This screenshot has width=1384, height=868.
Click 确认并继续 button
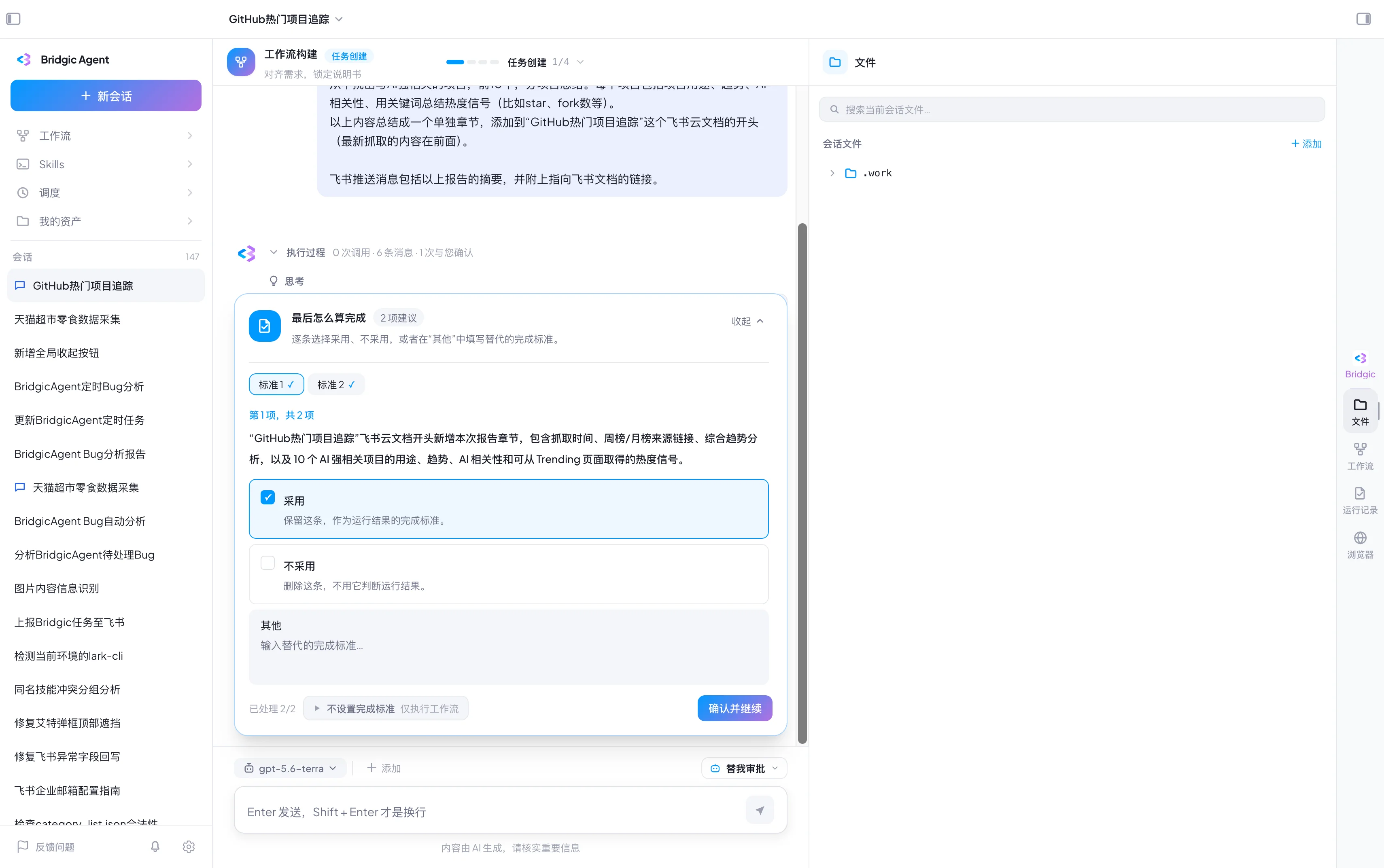tap(734, 708)
